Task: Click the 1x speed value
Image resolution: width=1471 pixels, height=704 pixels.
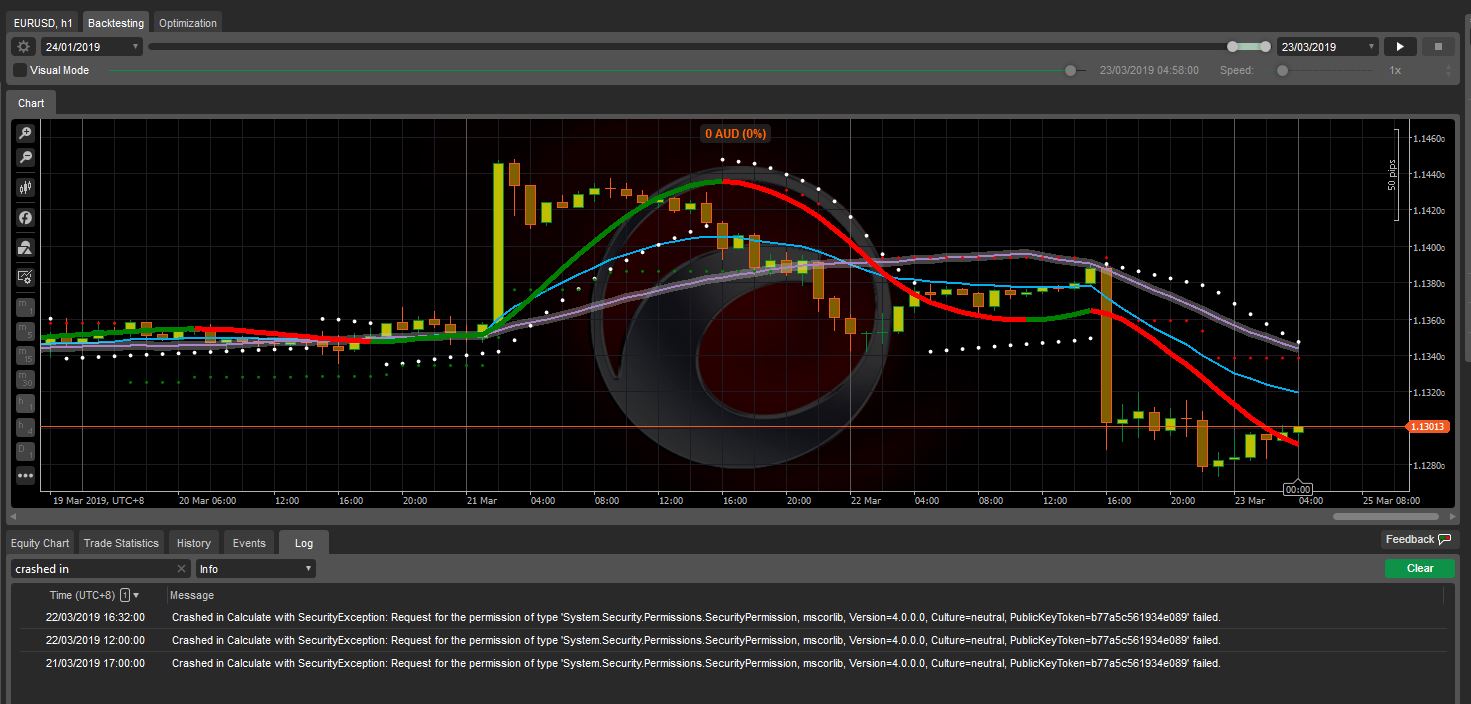Action: [x=1395, y=71]
